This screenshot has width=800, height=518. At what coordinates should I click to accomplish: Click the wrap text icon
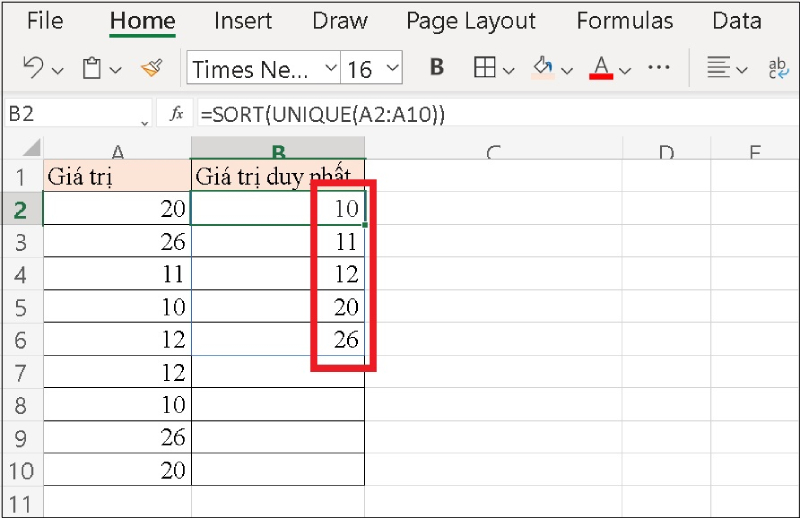[778, 68]
